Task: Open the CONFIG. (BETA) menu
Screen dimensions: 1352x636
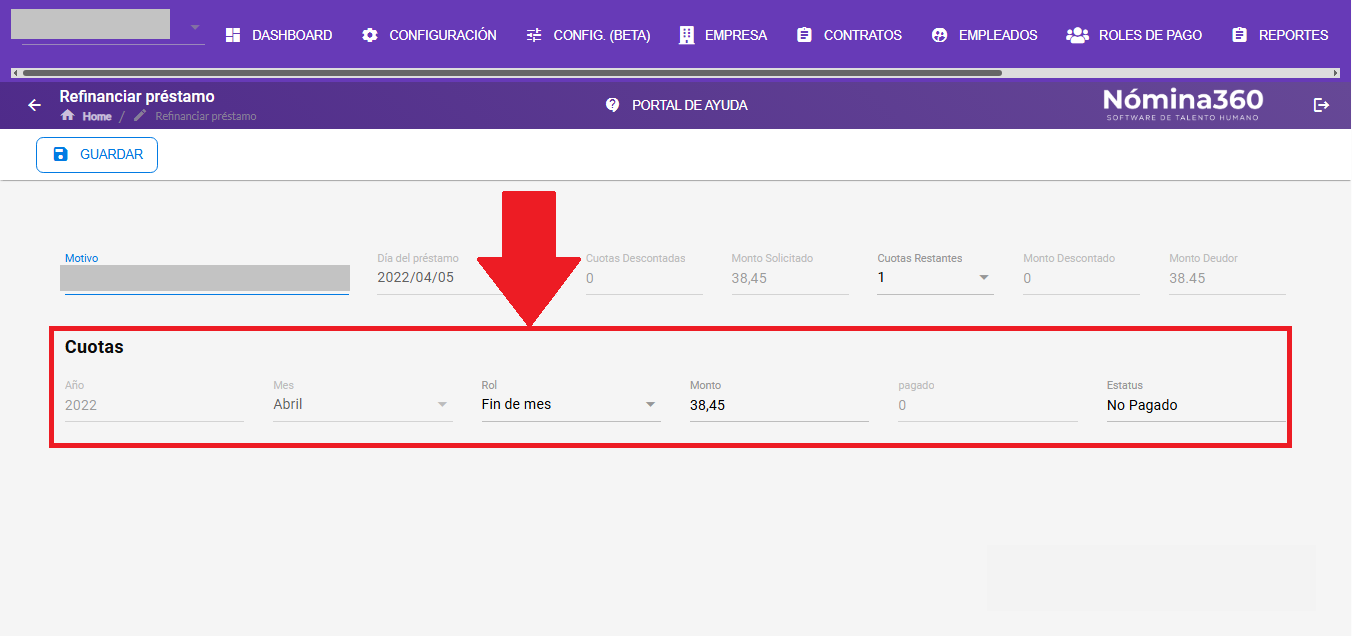Action: [x=589, y=35]
